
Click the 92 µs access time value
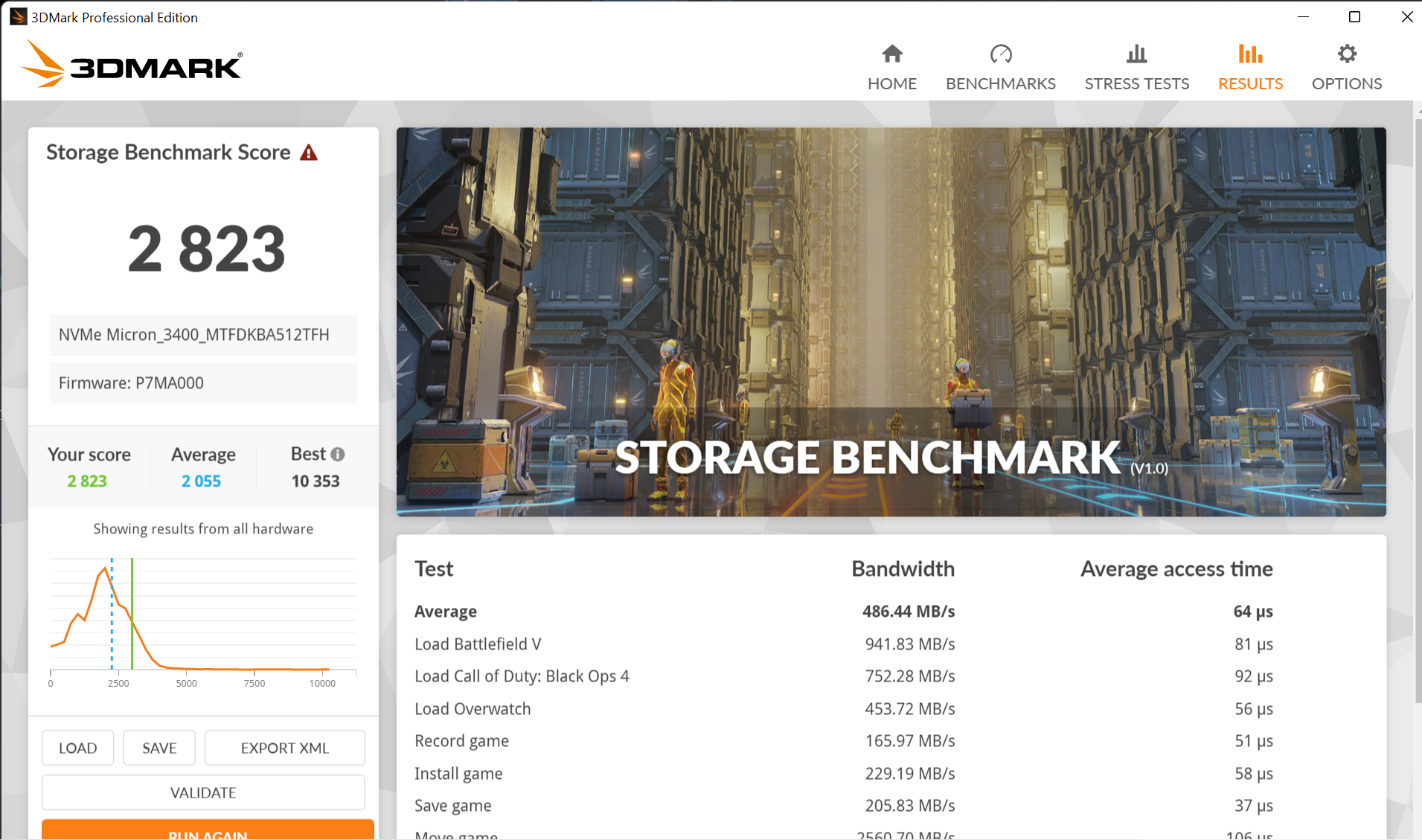click(x=1254, y=676)
